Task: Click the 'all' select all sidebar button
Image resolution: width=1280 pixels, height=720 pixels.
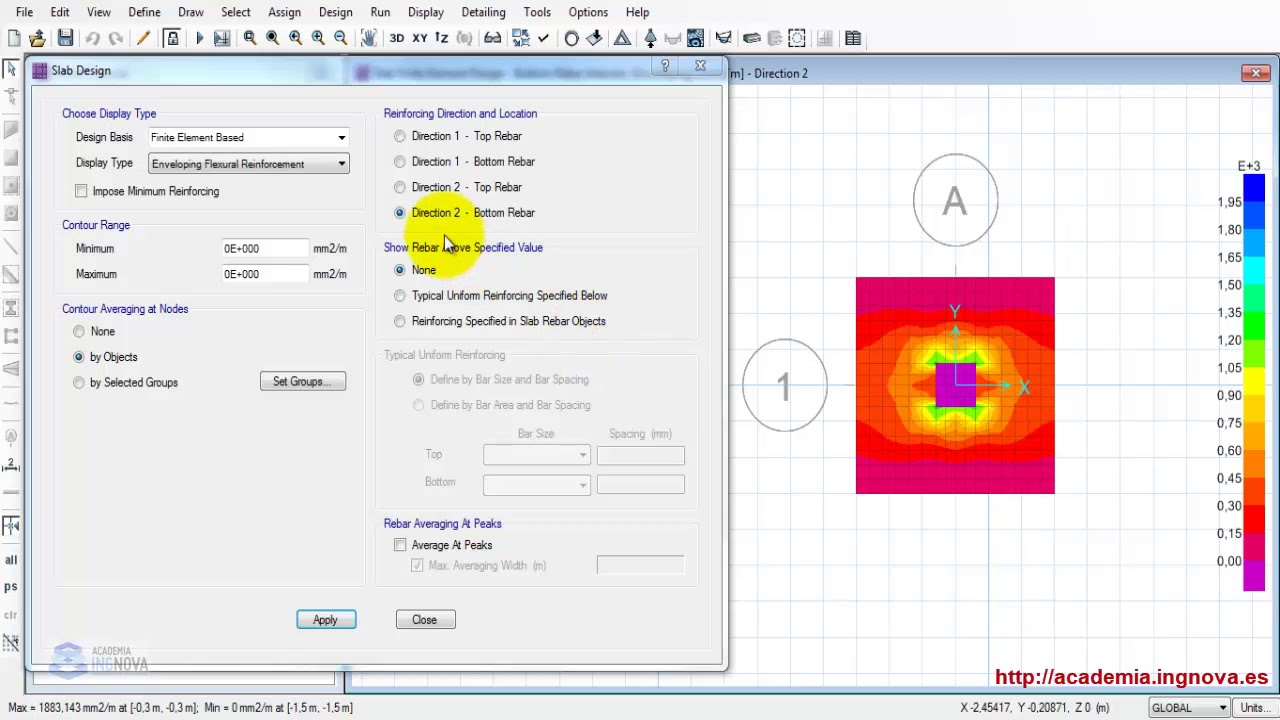Action: tap(11, 559)
